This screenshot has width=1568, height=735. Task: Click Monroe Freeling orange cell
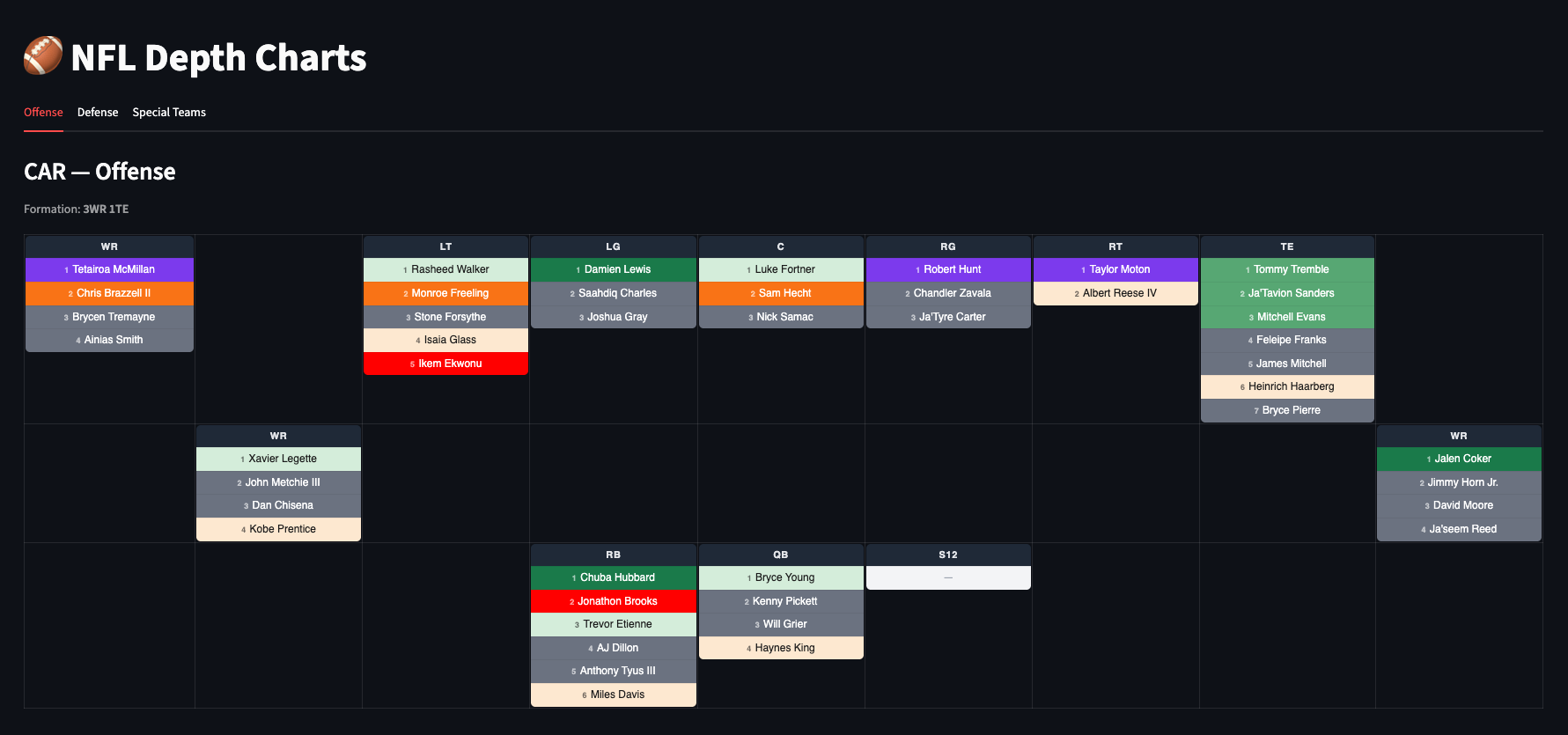pos(445,293)
